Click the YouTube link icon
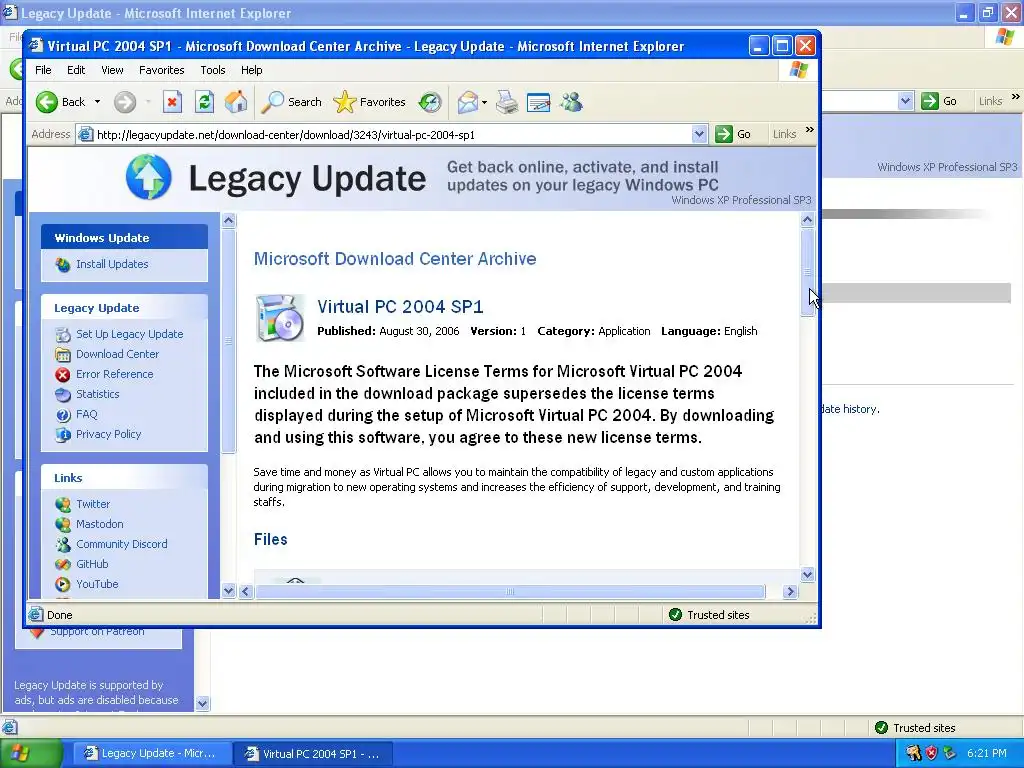 pos(63,584)
